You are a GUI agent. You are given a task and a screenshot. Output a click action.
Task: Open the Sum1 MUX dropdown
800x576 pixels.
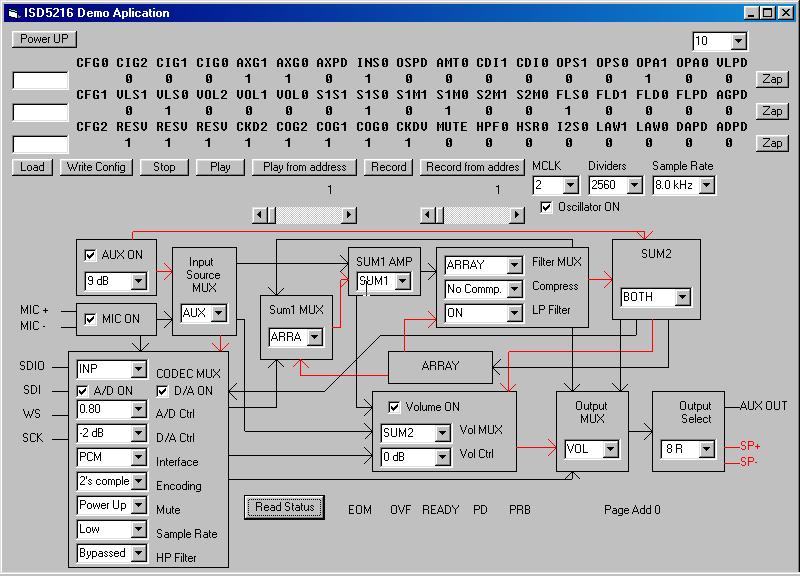point(314,337)
